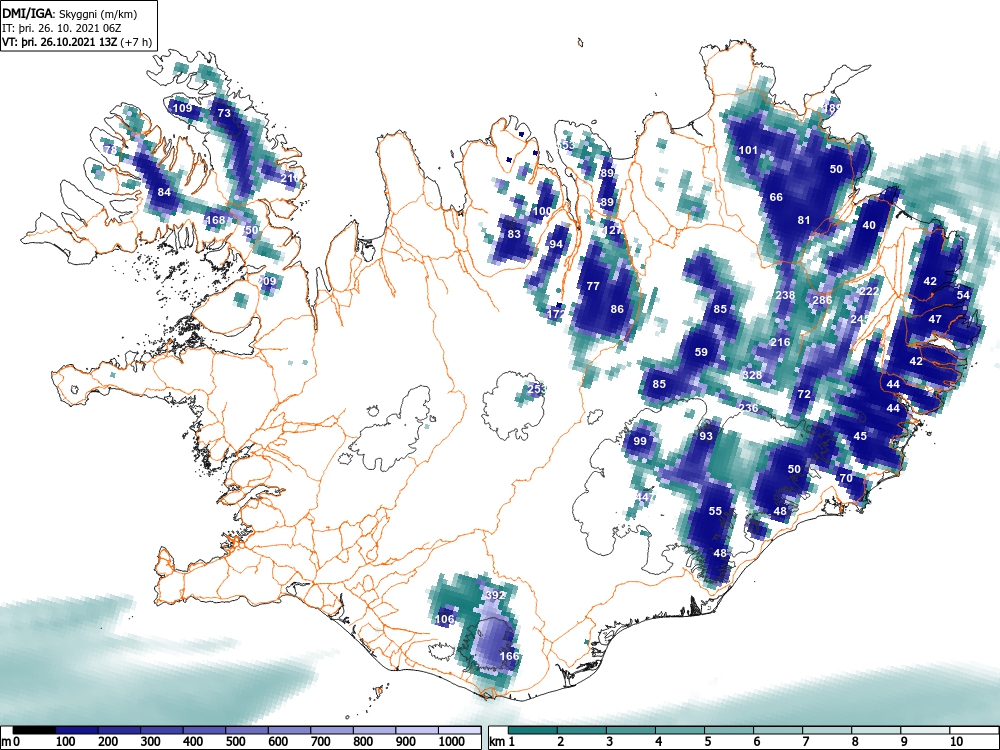Screen dimensions: 1000x750
Task: Select the 8–9 km pale teal swatch
Action: coord(876,730)
